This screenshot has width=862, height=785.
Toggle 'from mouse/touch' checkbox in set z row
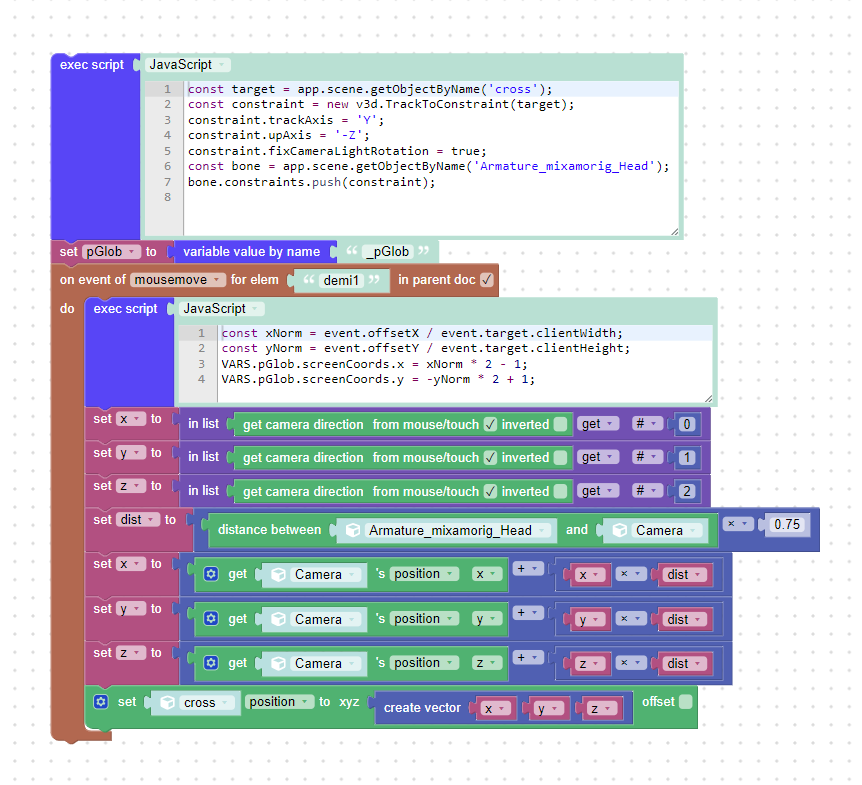[x=490, y=491]
